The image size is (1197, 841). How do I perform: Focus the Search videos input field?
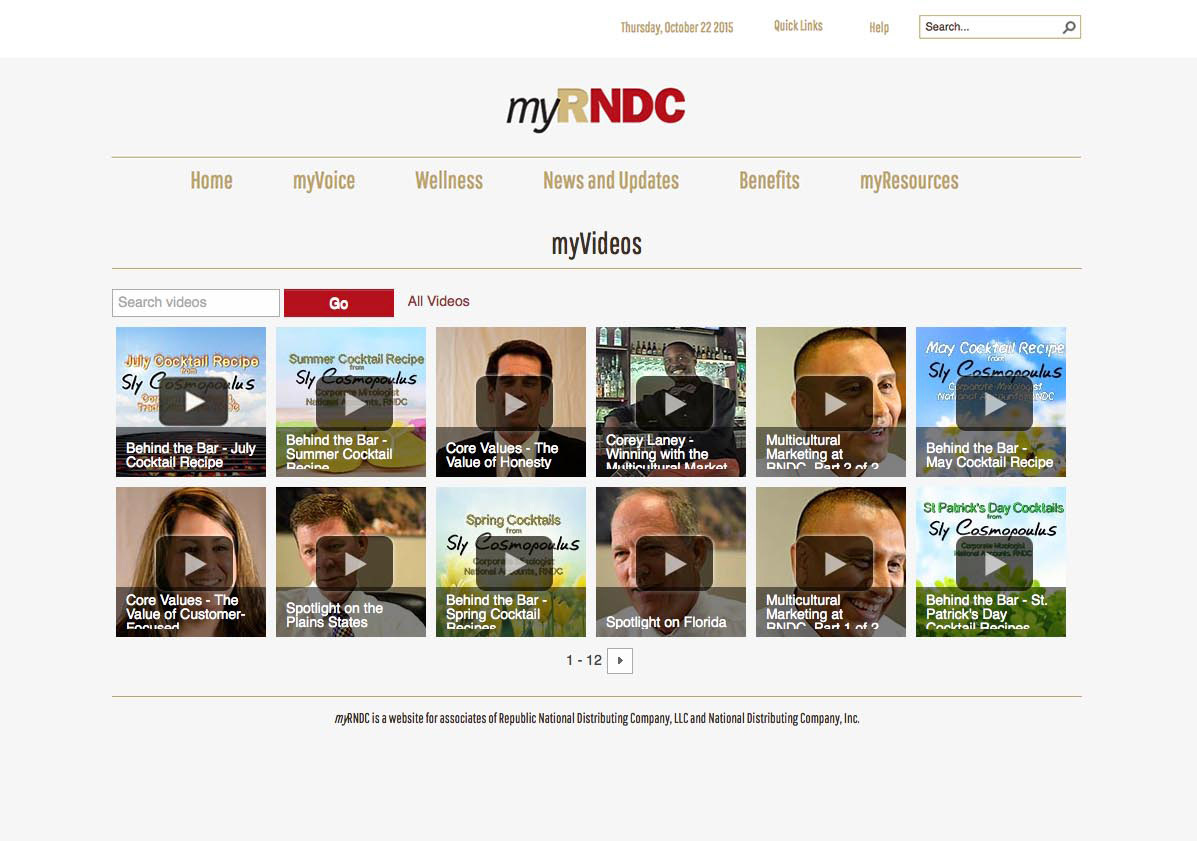pyautogui.click(x=195, y=303)
